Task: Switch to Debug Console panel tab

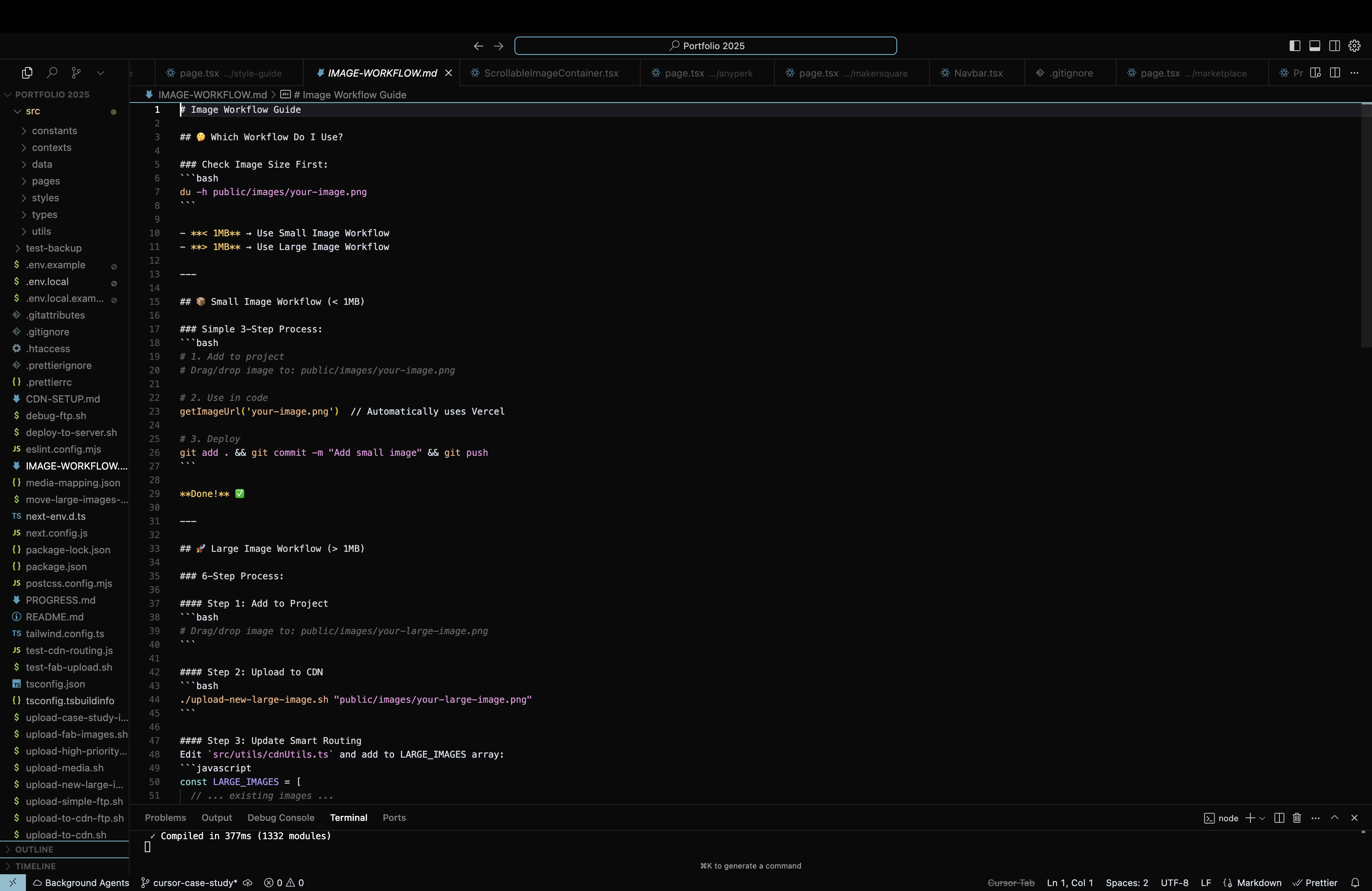Action: [x=281, y=818]
